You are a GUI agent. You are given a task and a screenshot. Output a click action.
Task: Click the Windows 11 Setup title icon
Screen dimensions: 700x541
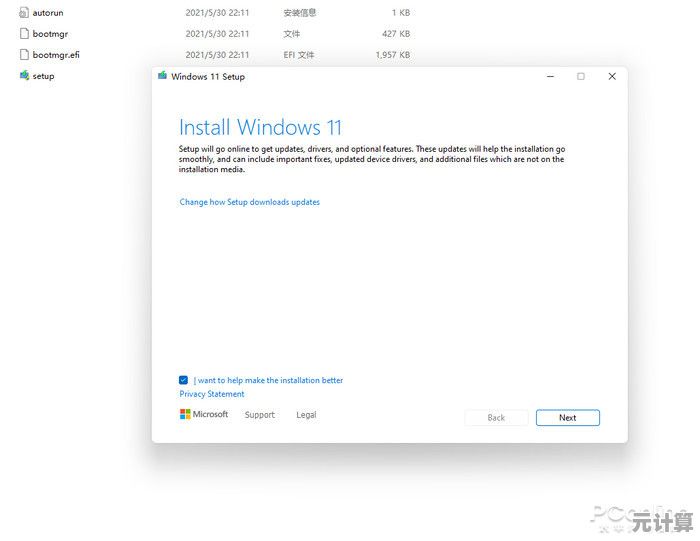tap(162, 76)
